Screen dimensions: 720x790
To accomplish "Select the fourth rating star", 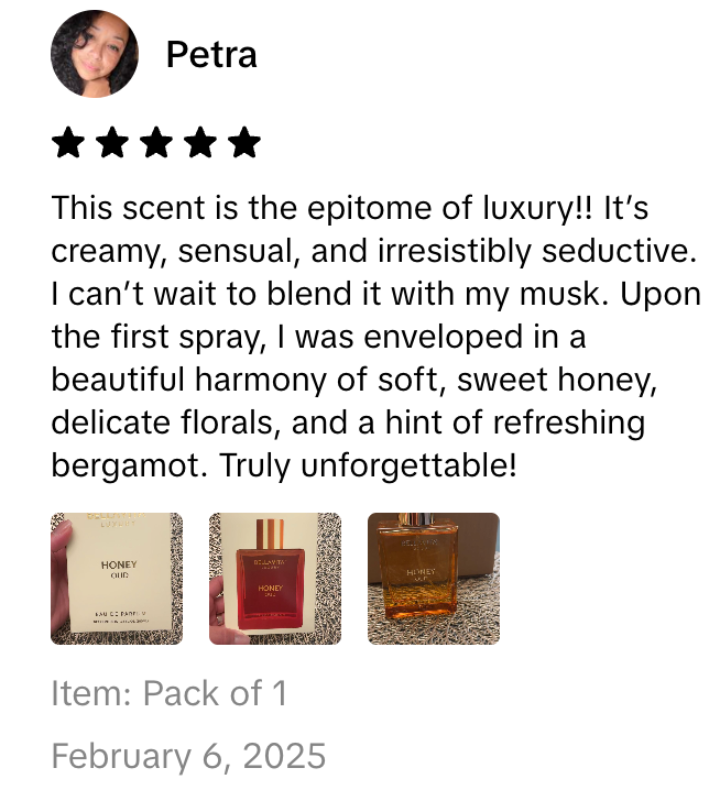I will 200,143.
